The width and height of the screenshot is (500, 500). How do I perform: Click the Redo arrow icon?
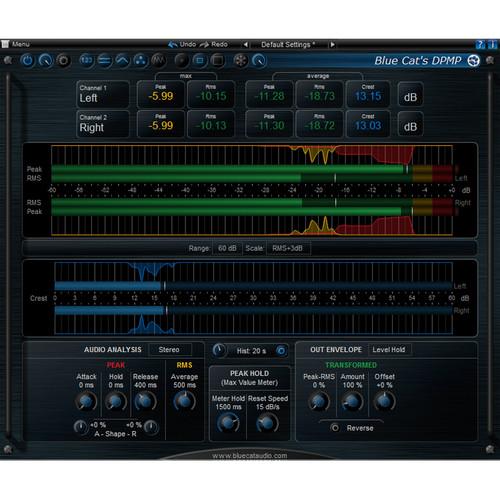point(204,44)
